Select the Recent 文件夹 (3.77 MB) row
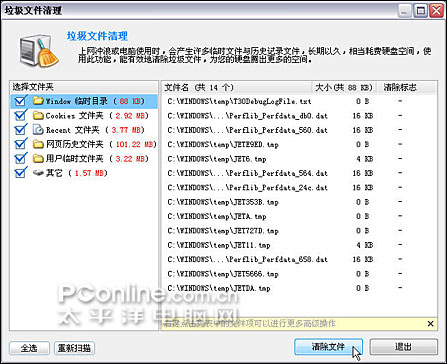The height and width of the screenshot is (364, 447). [x=84, y=130]
